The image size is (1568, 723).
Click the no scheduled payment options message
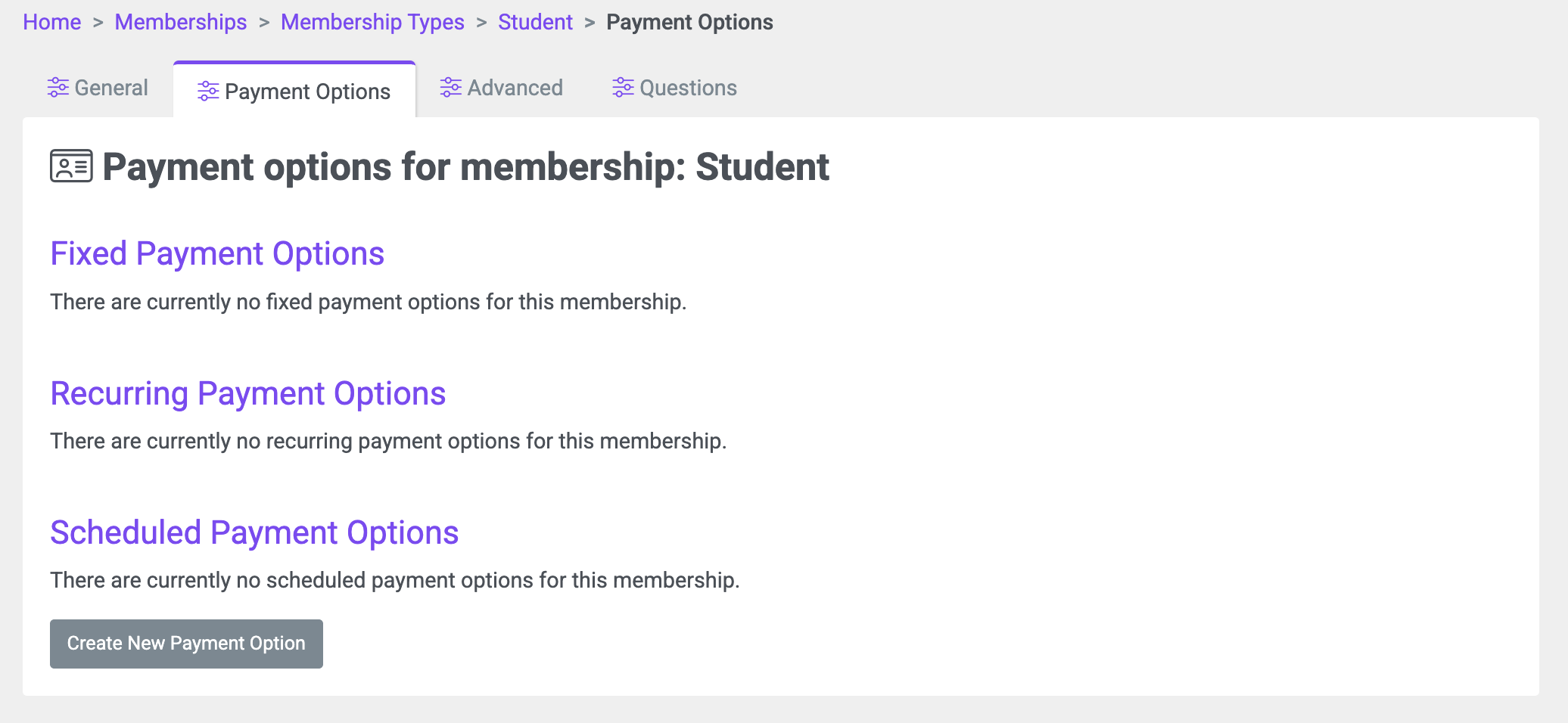395,580
